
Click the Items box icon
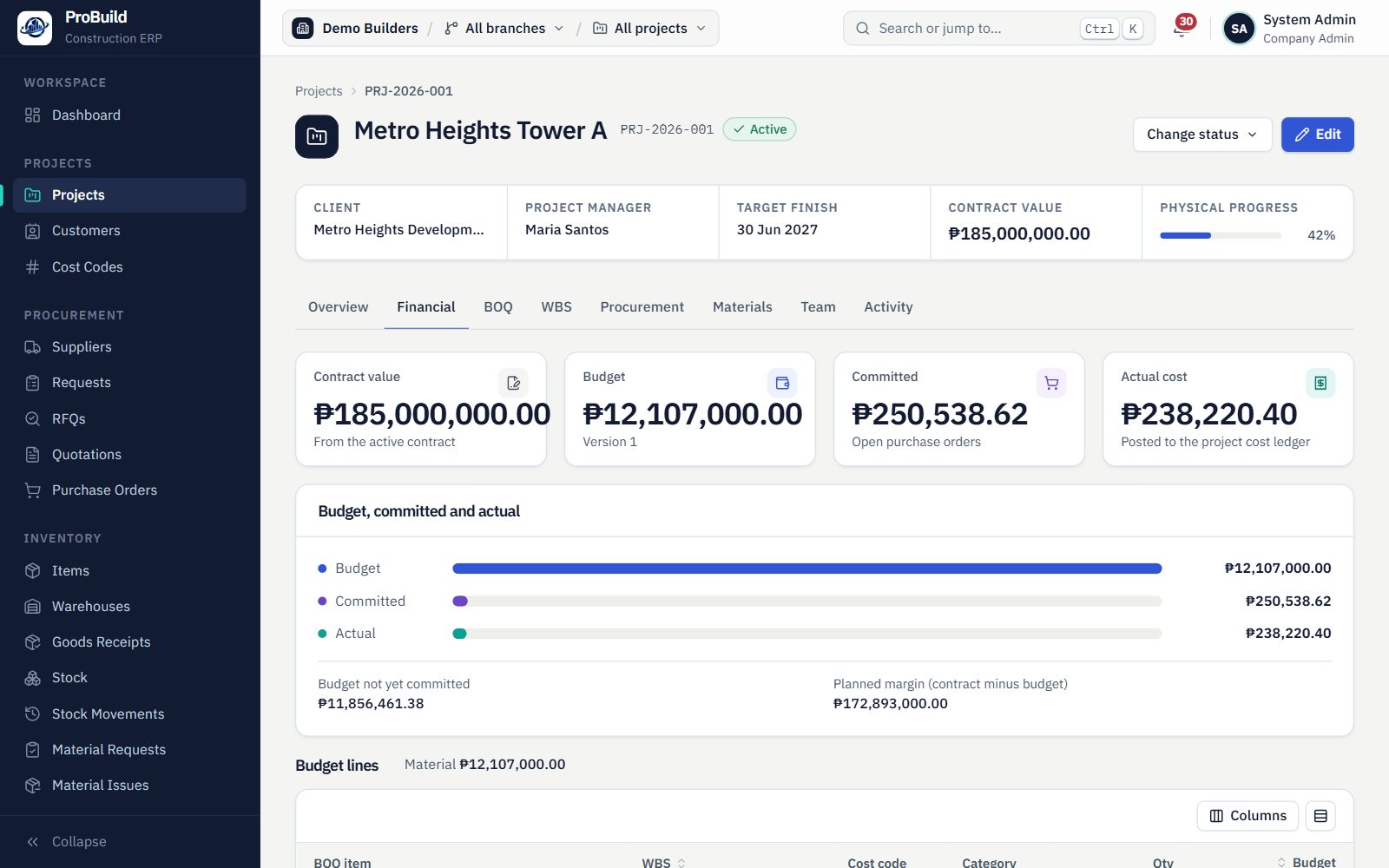point(33,571)
